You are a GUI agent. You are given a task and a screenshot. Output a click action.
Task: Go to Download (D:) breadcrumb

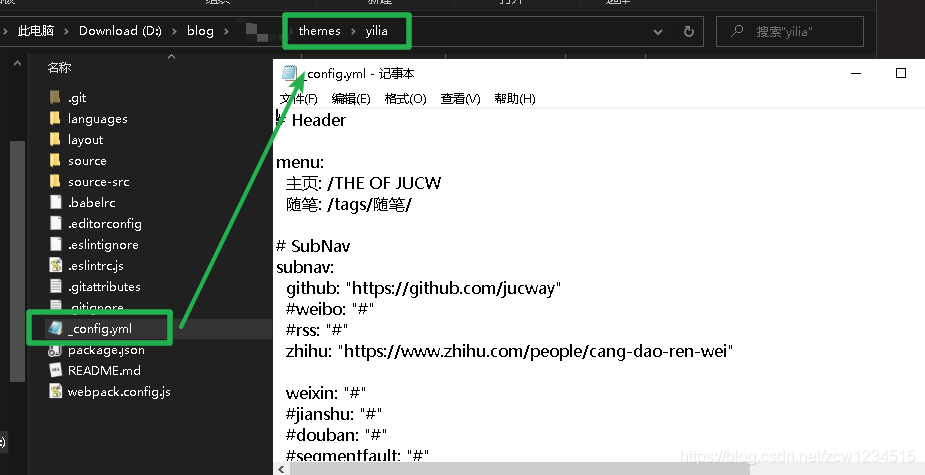120,31
